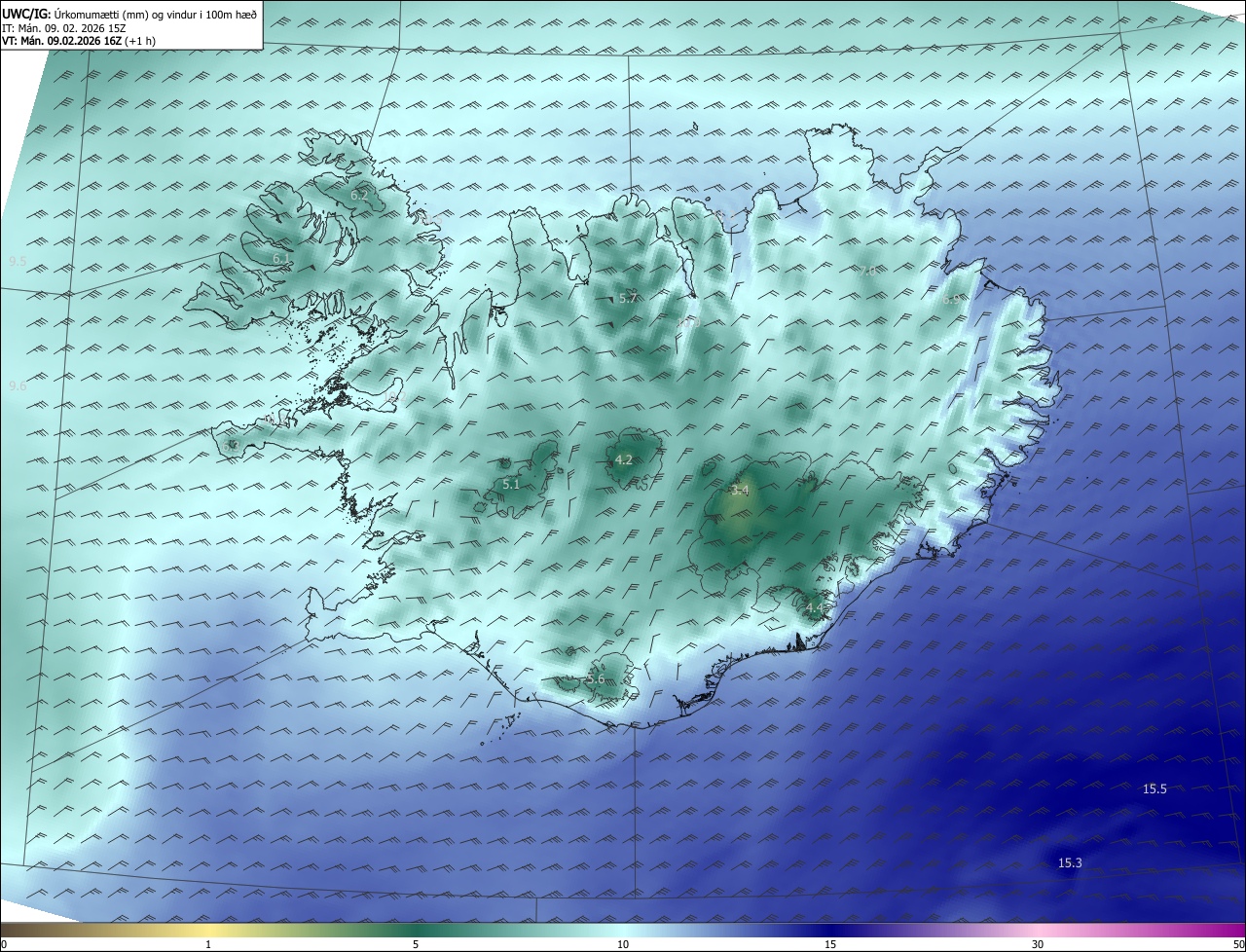Image resolution: width=1246 pixels, height=952 pixels.
Task: Click the color scale label 30
Action: click(x=1038, y=944)
